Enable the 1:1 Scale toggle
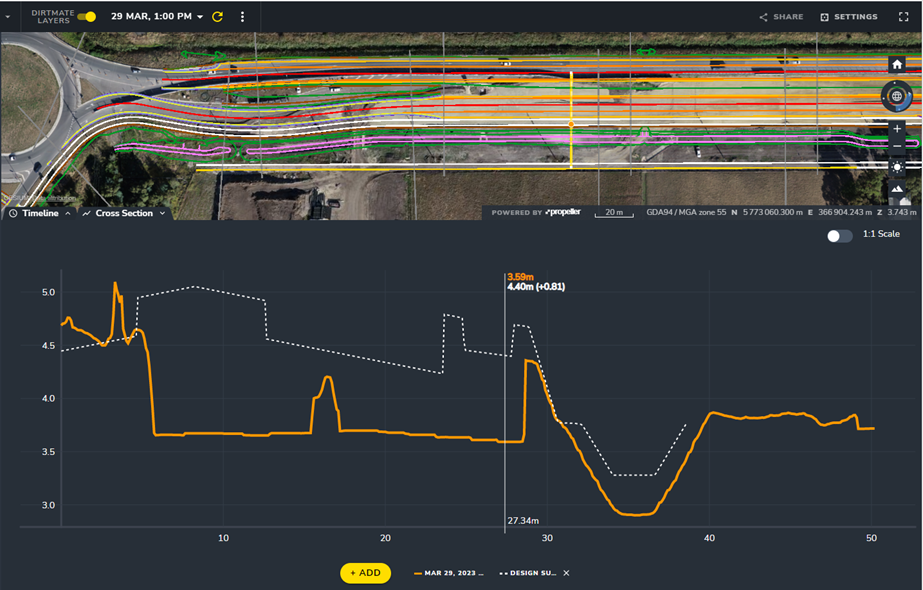This screenshot has height=590, width=923. (x=840, y=235)
